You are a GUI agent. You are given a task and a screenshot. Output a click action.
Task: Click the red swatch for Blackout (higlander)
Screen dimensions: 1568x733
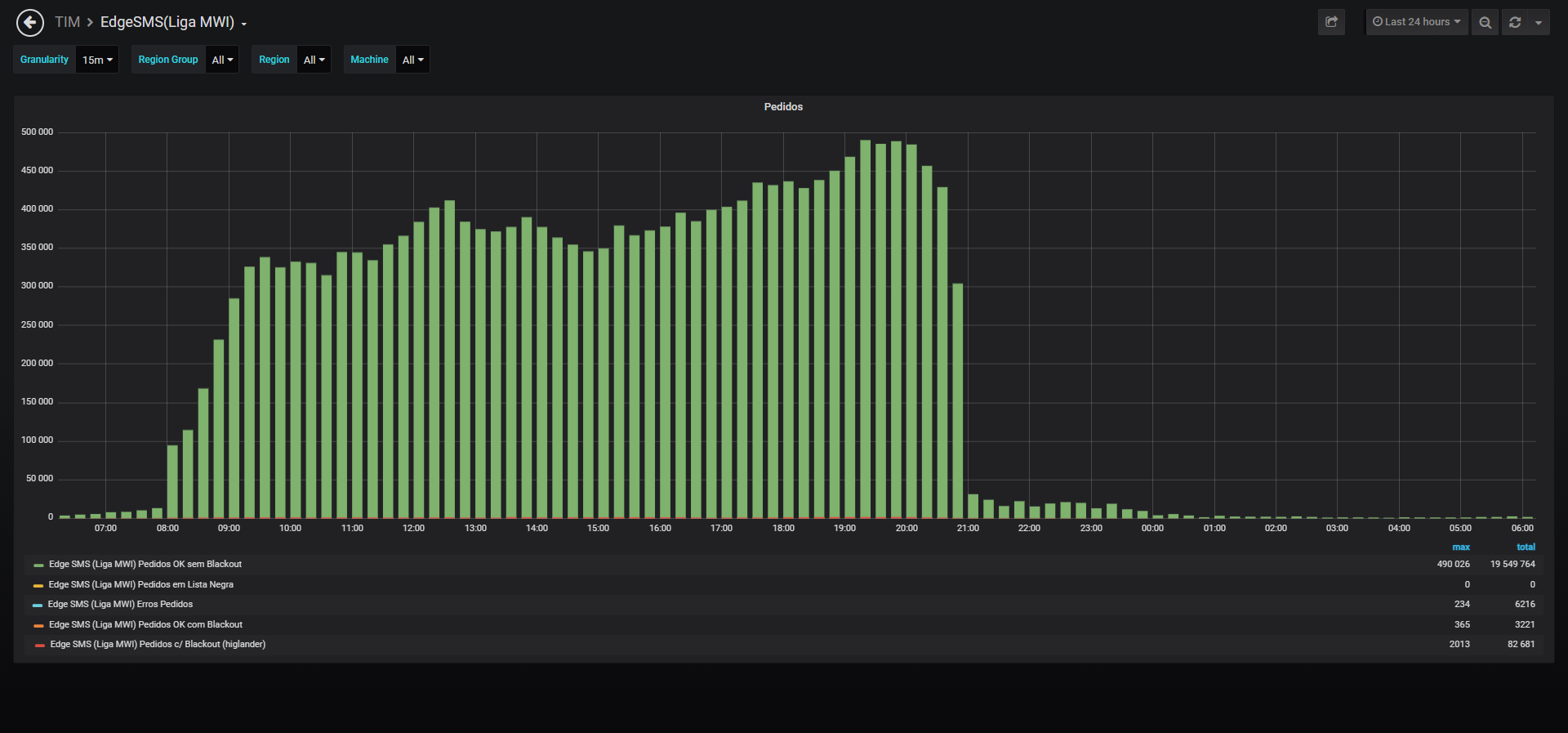(40, 646)
